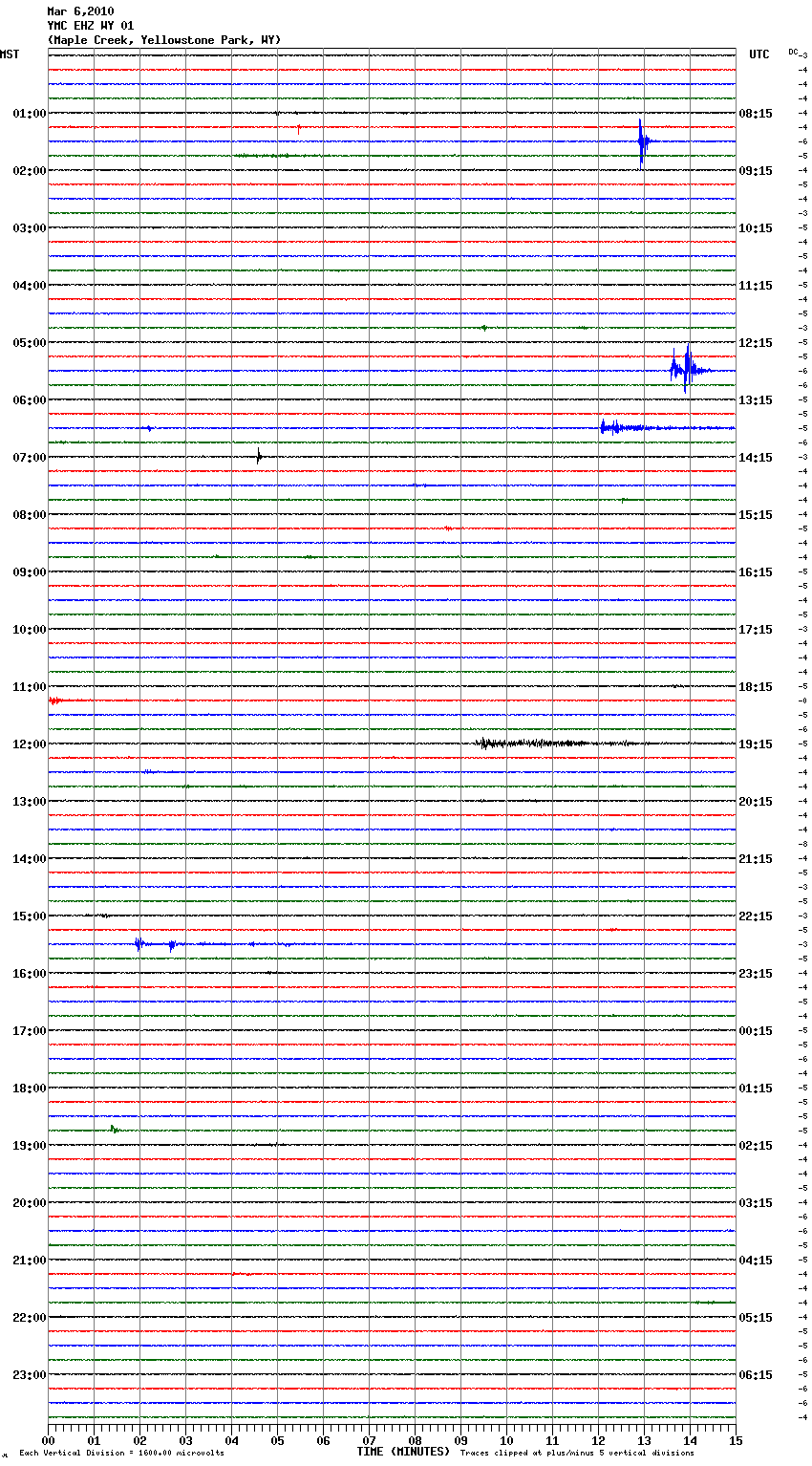
Task: Click the small black spike on the 07:00 trace
Action: (258, 457)
